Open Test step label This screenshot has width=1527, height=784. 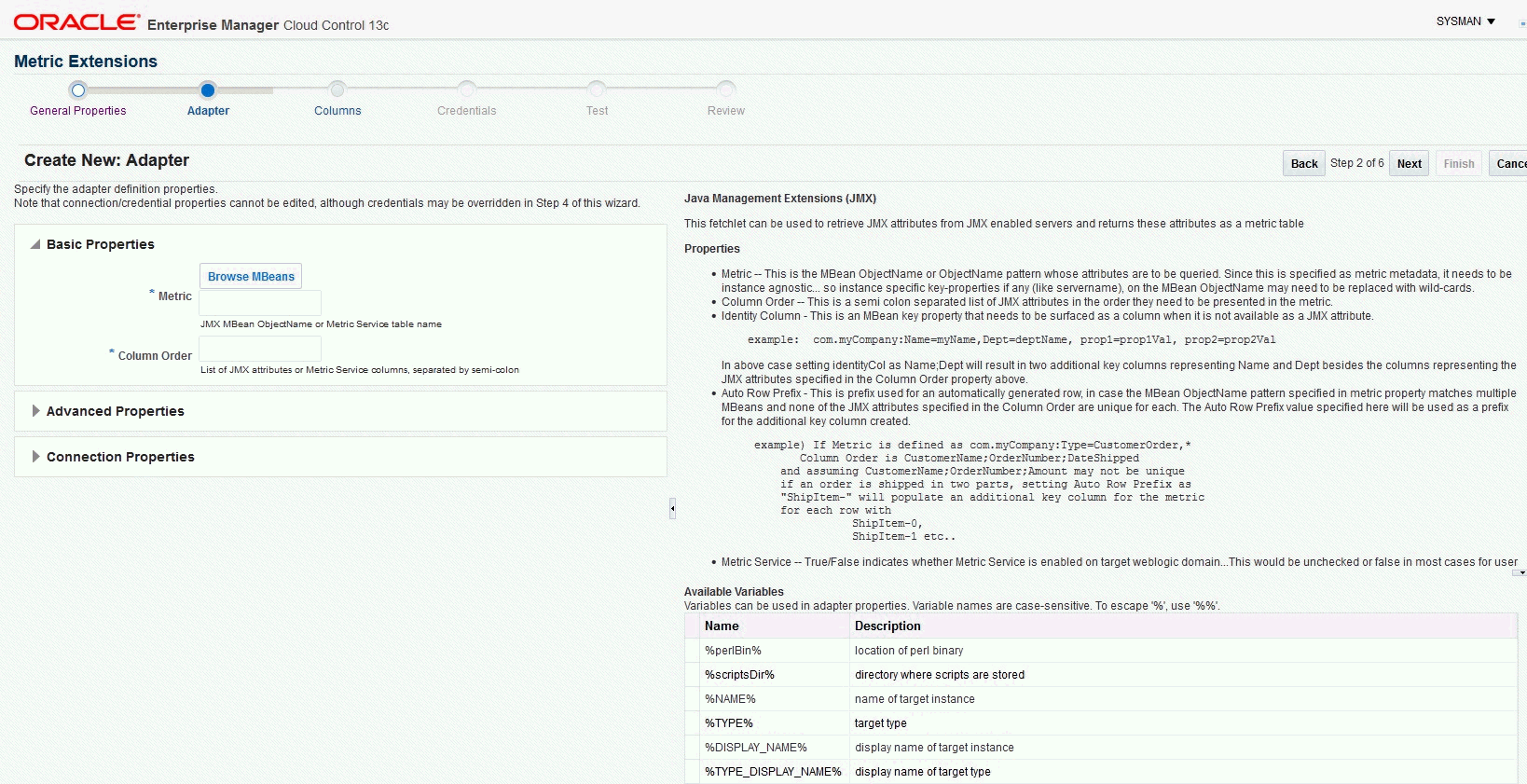click(597, 111)
